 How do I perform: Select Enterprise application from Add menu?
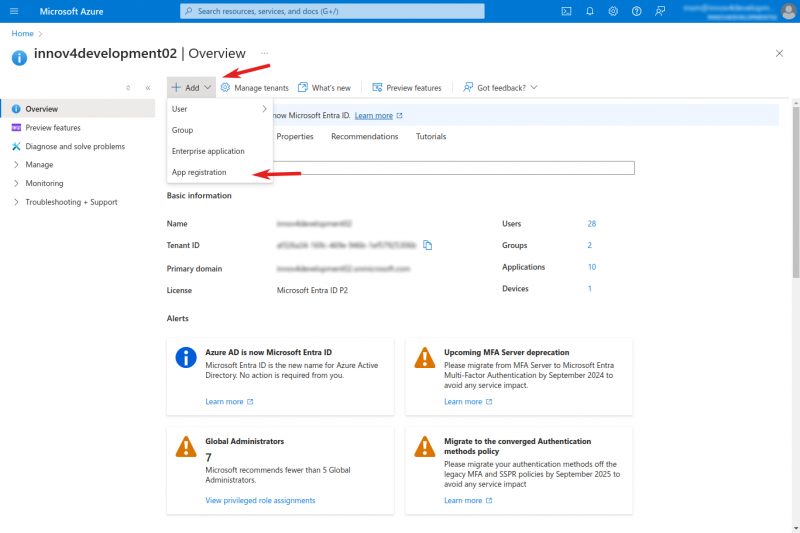coord(220,151)
